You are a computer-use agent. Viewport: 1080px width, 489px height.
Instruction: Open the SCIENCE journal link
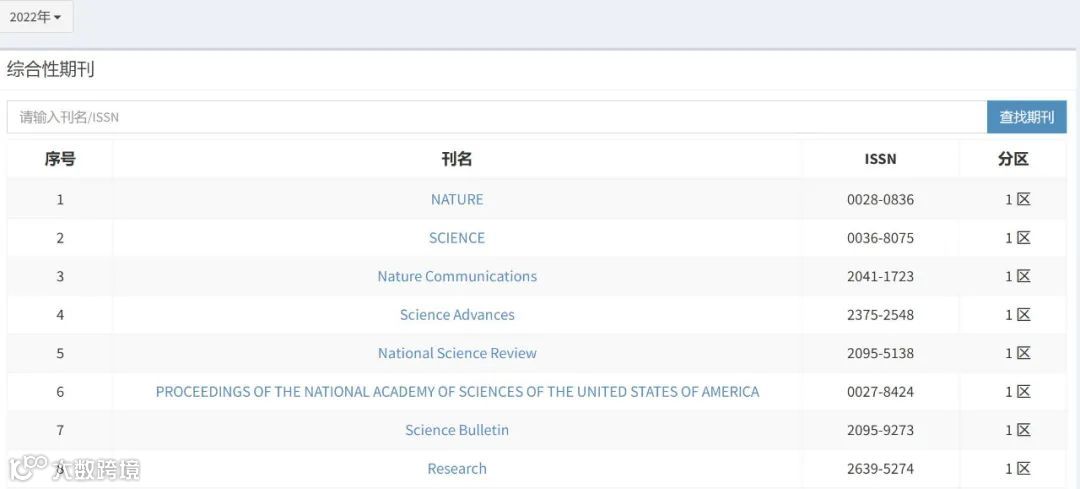tap(457, 238)
